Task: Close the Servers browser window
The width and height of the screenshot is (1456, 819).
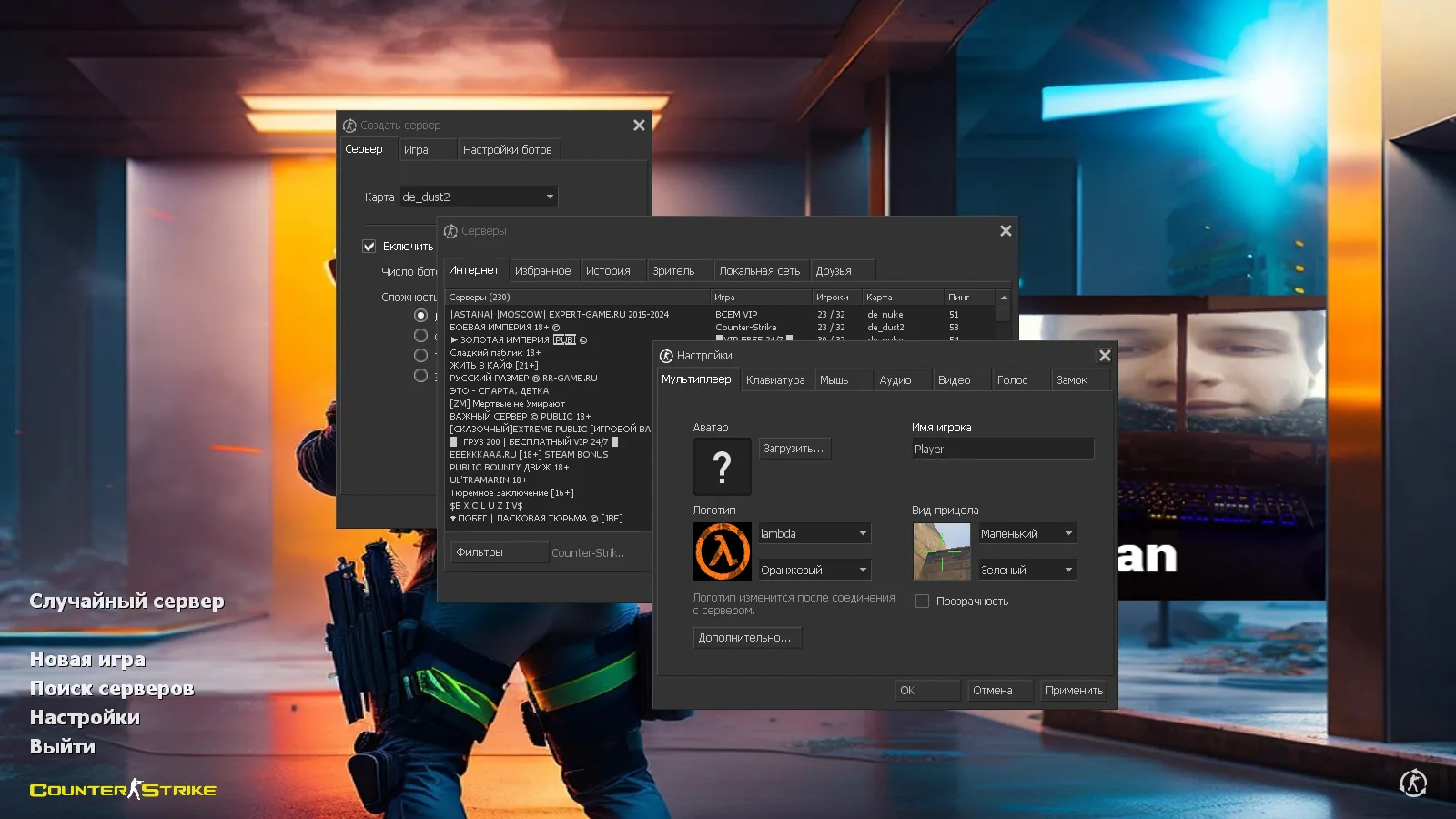Action: [1006, 231]
